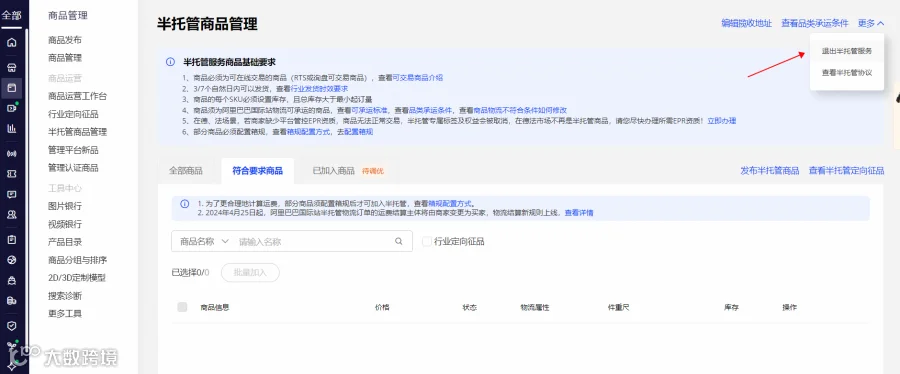Screen dimensions: 900x374
Task: Switch to the 全部商品 tab
Action: 185,171
